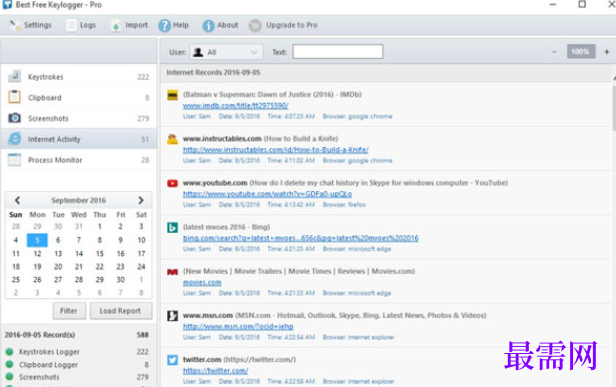Select September 22 in the calendar
The height and width of the screenshot is (387, 616).
(99, 266)
